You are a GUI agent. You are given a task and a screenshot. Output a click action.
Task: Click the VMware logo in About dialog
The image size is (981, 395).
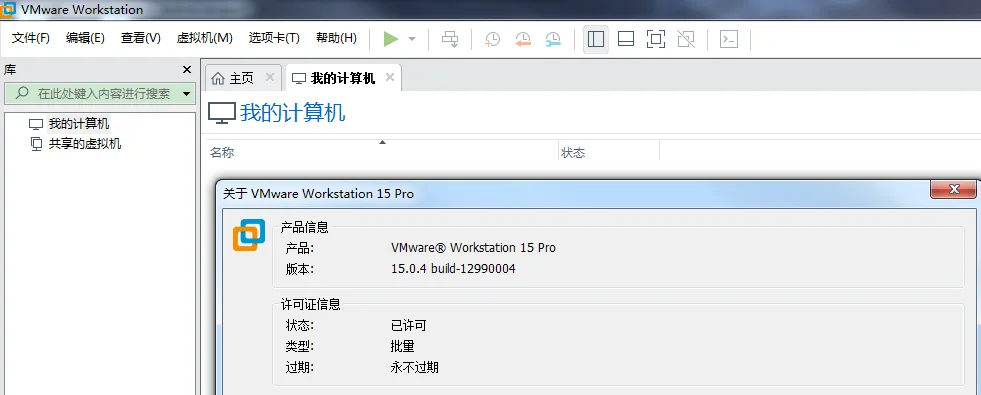point(249,235)
